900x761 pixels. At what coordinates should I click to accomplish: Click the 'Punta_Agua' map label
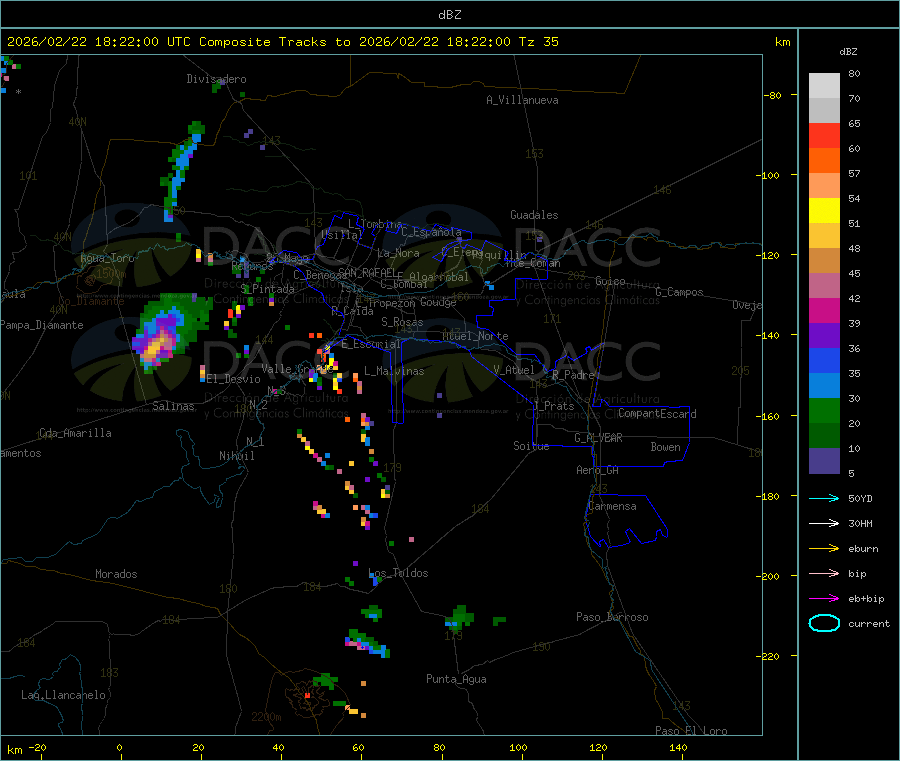(456, 680)
